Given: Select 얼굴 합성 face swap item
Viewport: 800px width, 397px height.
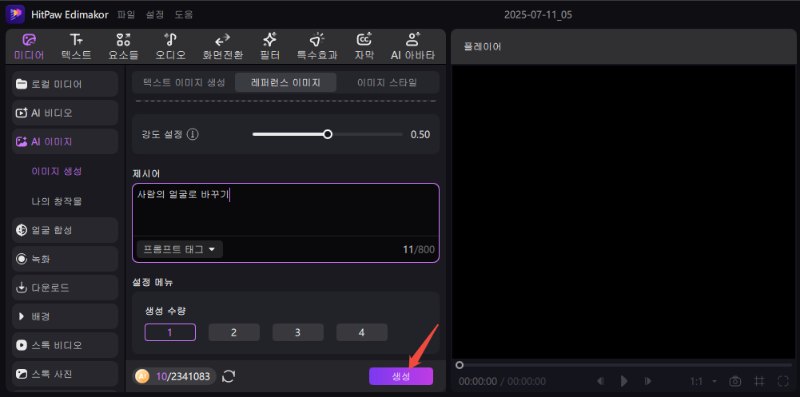Looking at the screenshot, I should click(x=65, y=230).
